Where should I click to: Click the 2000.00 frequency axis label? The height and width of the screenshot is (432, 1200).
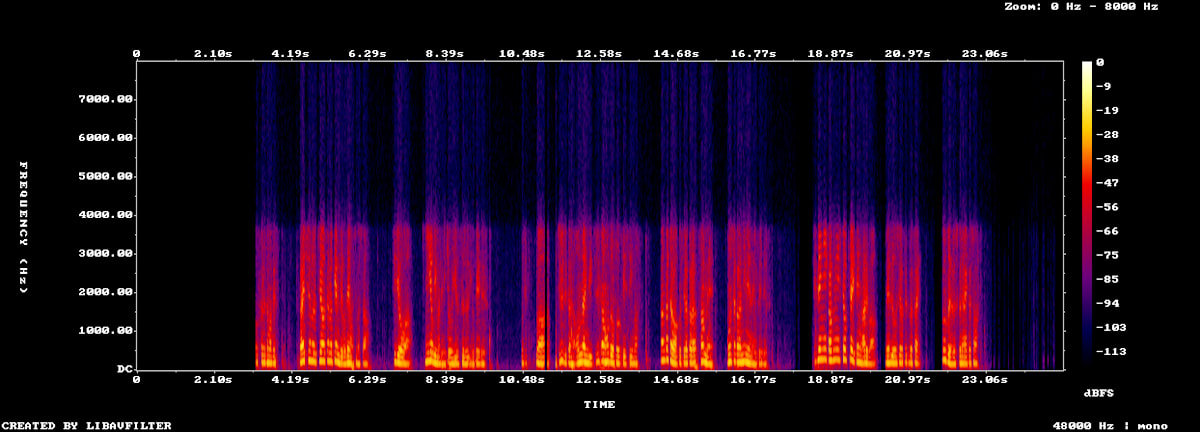tap(106, 292)
